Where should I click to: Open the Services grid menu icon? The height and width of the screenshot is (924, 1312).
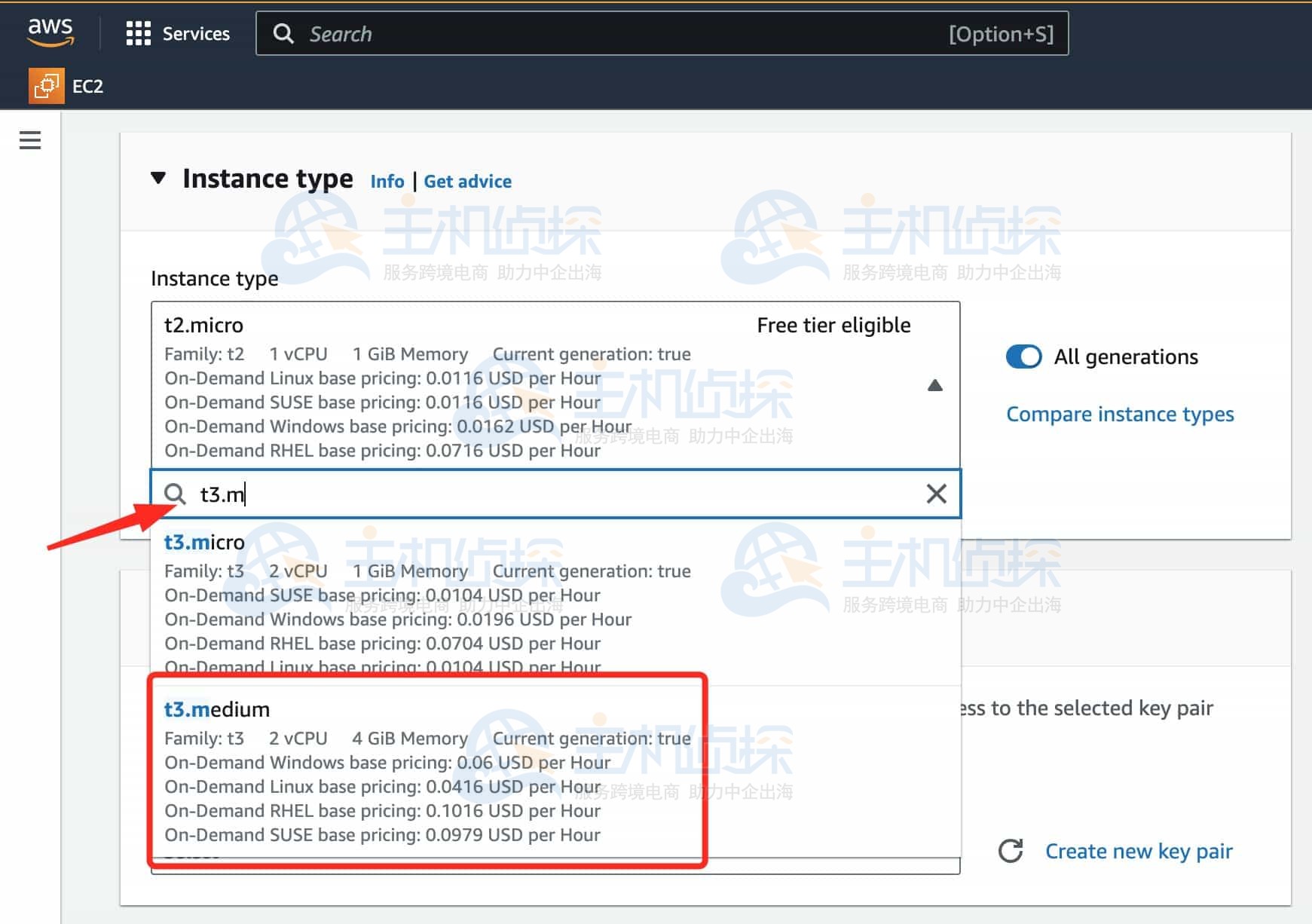[138, 34]
